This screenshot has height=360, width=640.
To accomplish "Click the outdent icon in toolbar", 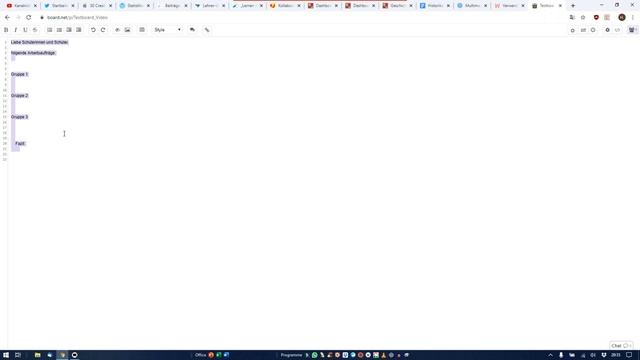I will [x=79, y=30].
